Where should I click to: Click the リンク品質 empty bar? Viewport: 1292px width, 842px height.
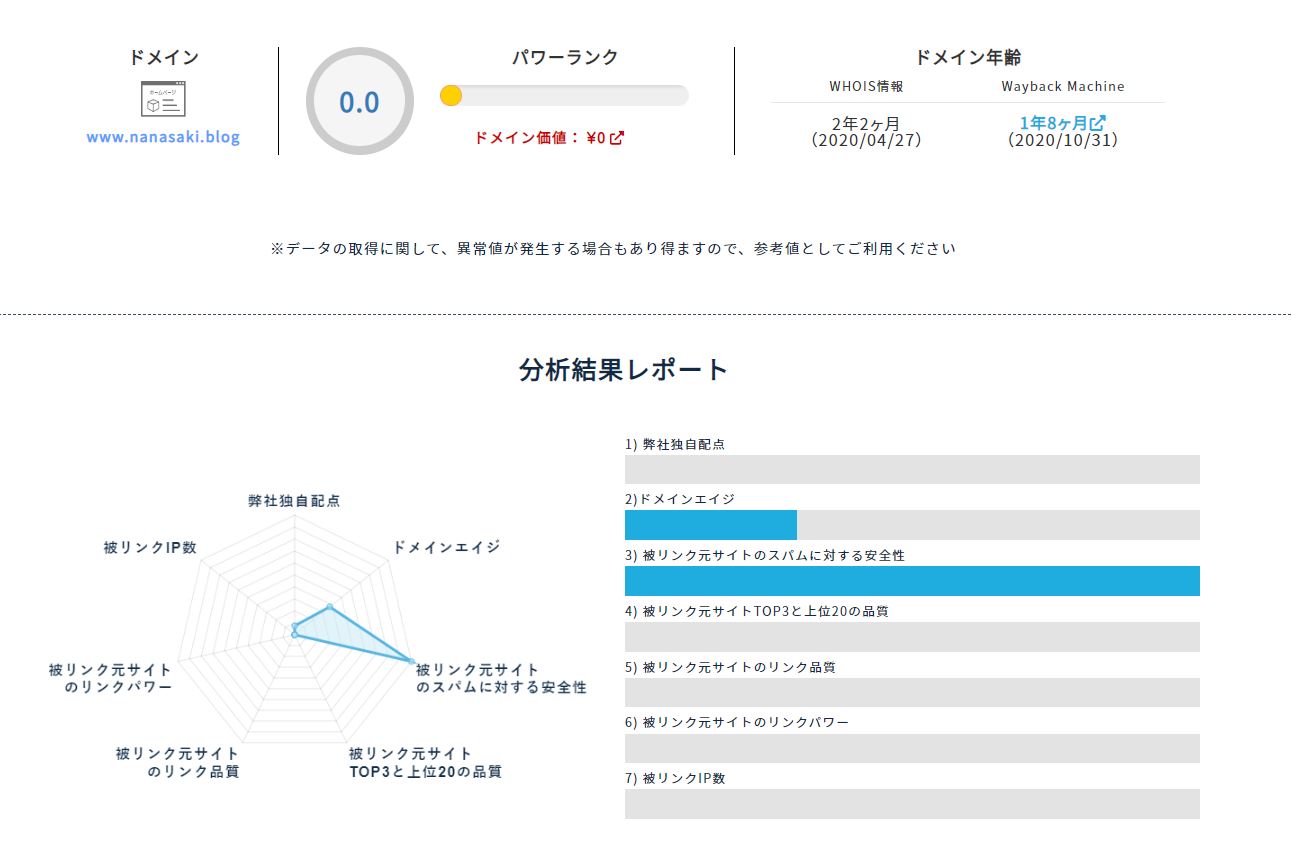click(912, 693)
